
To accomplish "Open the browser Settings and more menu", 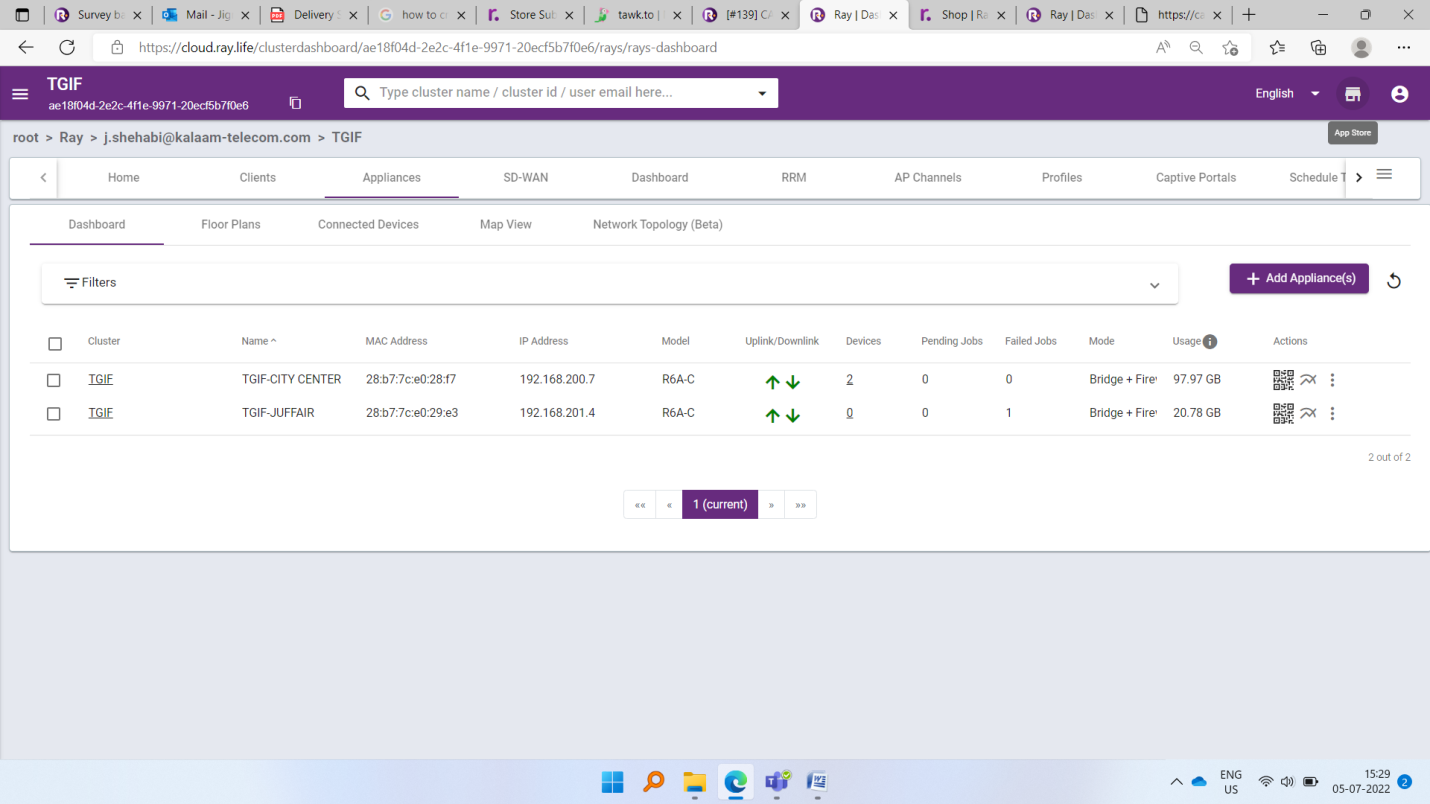I will (x=1404, y=47).
